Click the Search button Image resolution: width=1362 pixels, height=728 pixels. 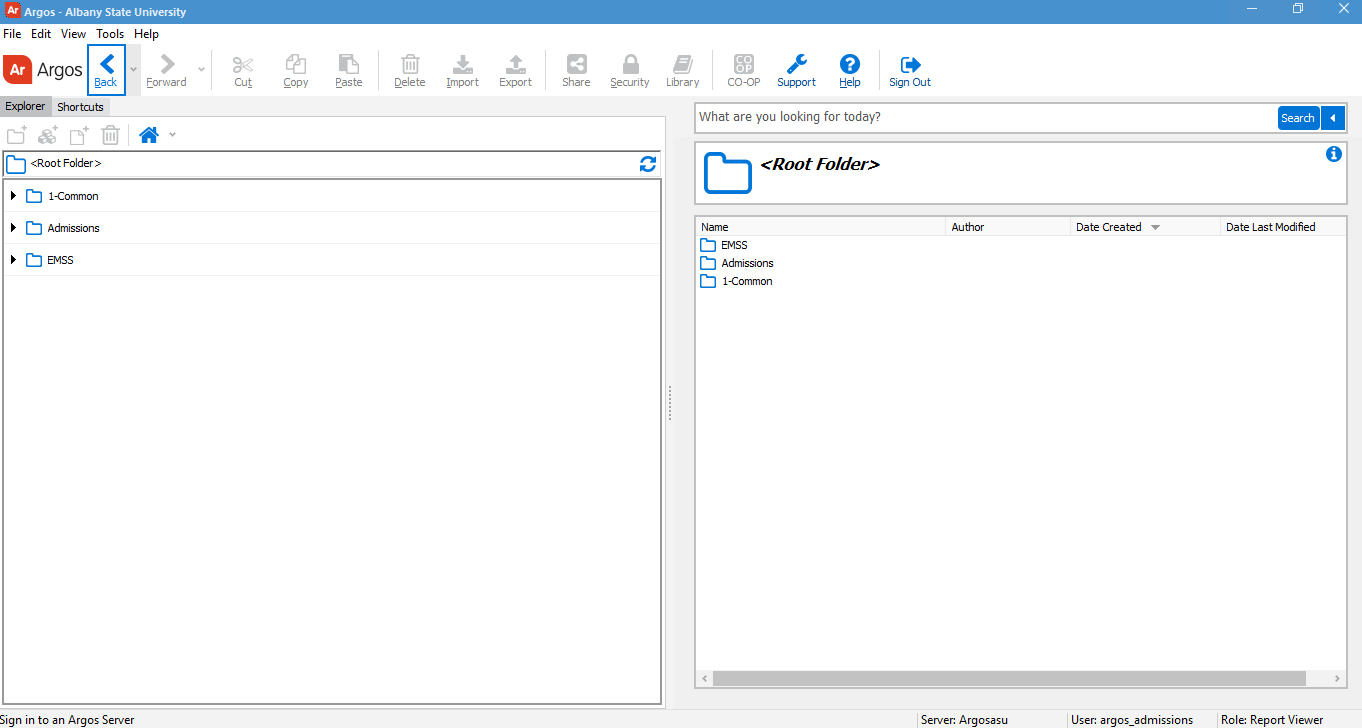click(x=1298, y=118)
